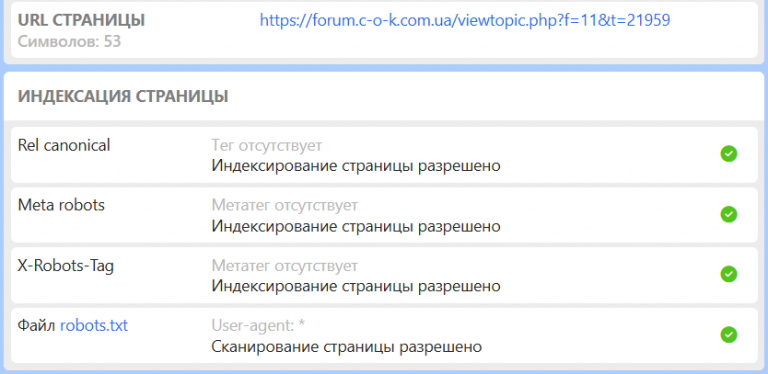Open the robots.txt file link
The image size is (768, 374).
point(94,326)
